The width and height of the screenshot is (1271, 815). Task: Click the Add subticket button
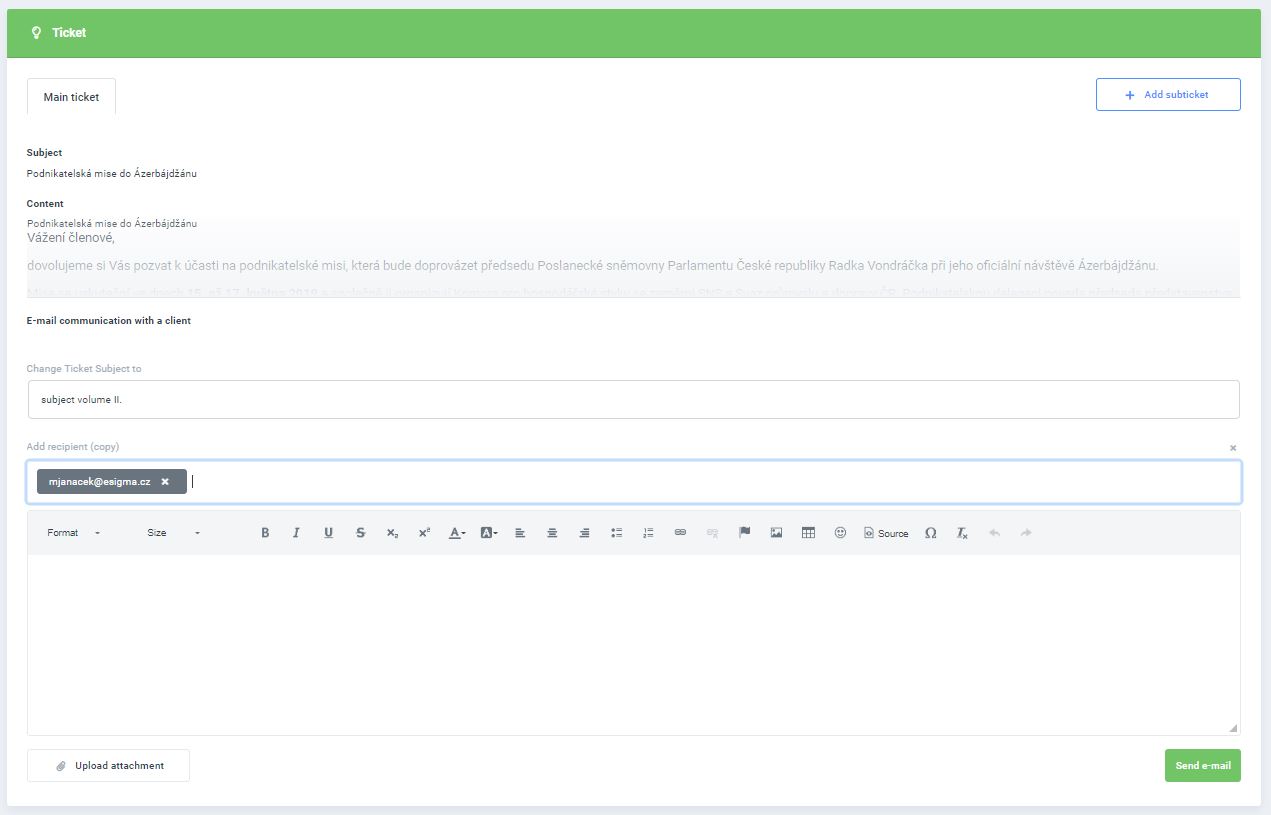coord(1167,95)
